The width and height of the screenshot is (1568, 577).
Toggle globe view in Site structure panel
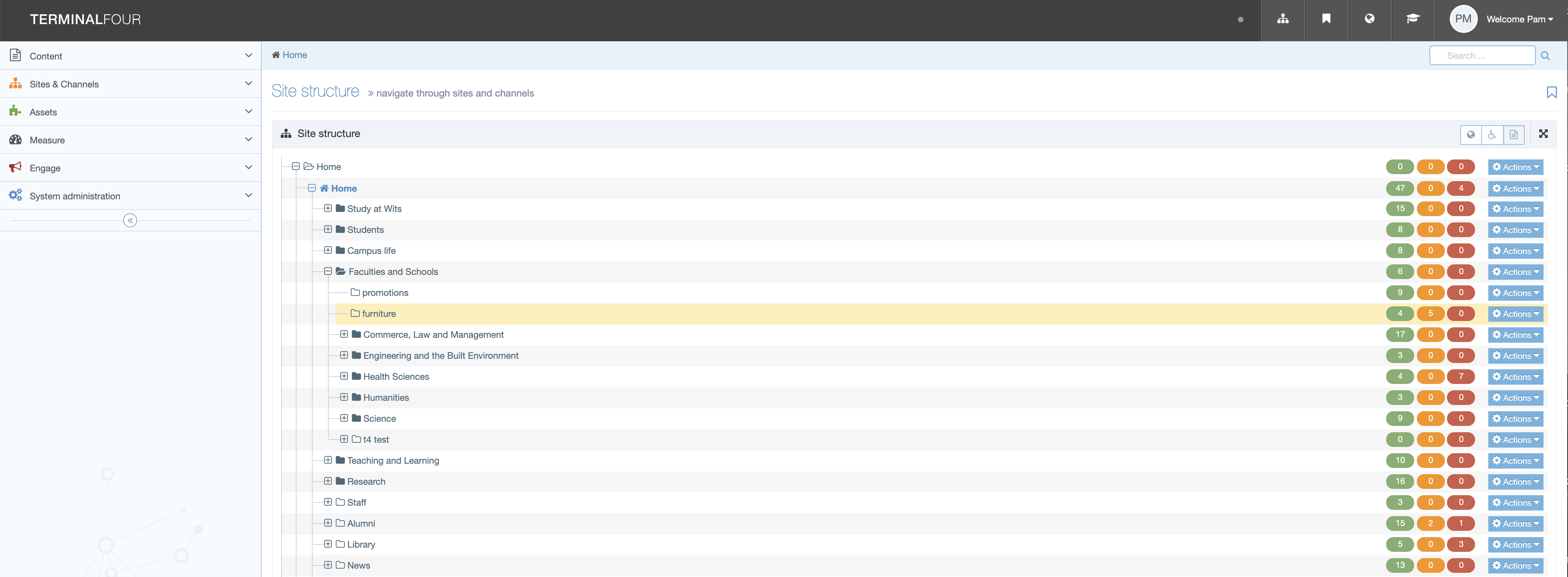(x=1470, y=135)
